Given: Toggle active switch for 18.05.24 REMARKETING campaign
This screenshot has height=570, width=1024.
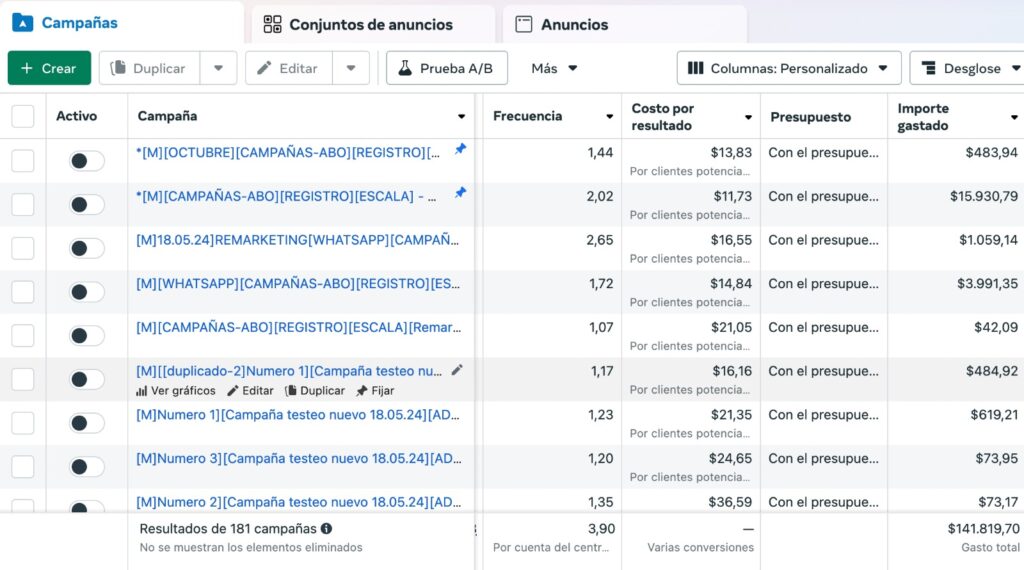Looking at the screenshot, I should point(87,248).
